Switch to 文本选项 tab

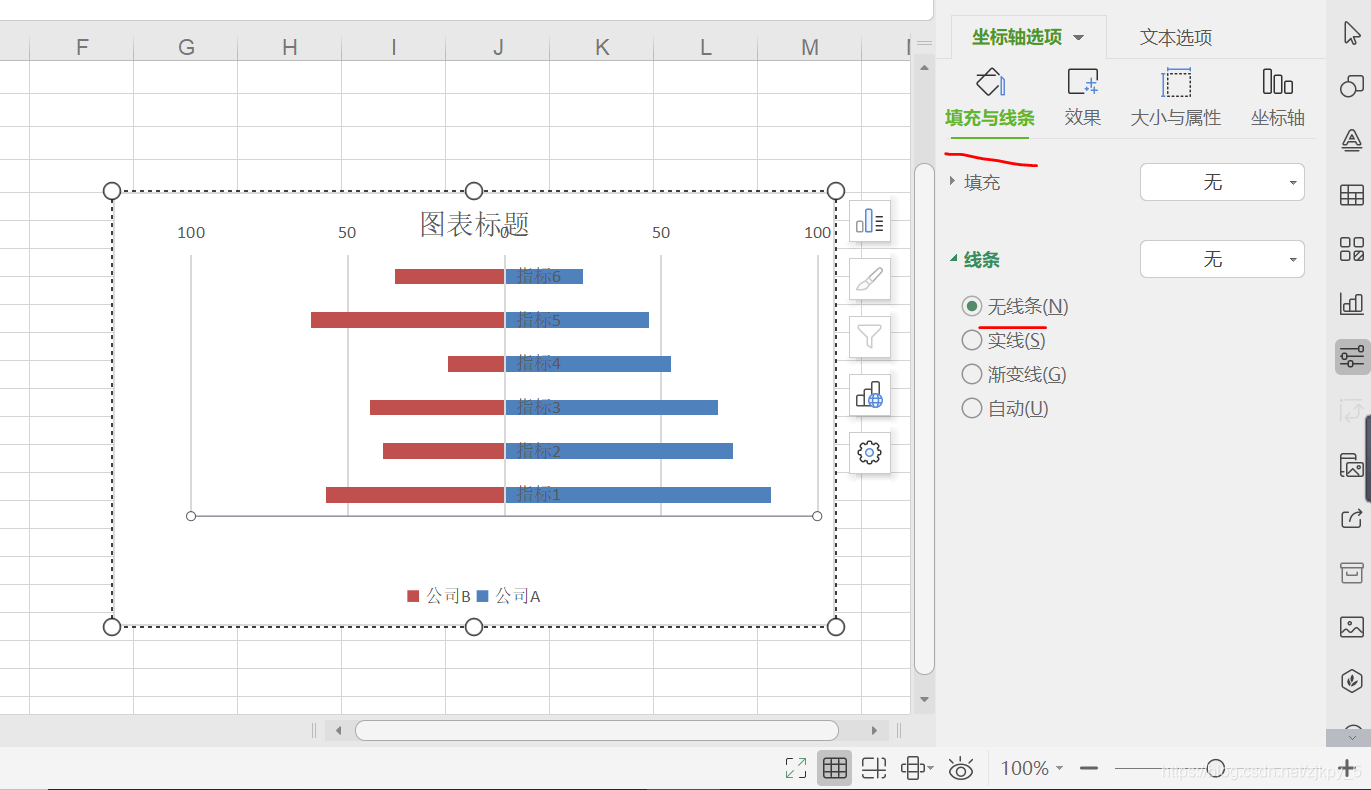(x=1176, y=38)
